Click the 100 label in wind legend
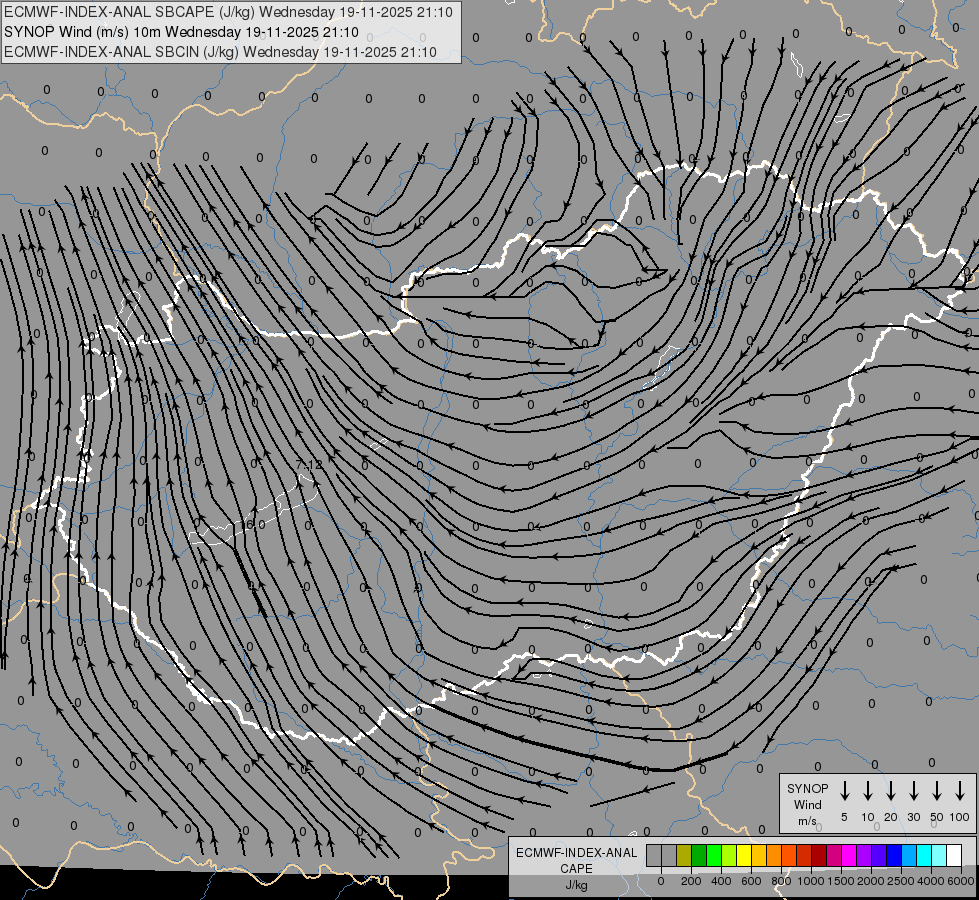 (960, 817)
